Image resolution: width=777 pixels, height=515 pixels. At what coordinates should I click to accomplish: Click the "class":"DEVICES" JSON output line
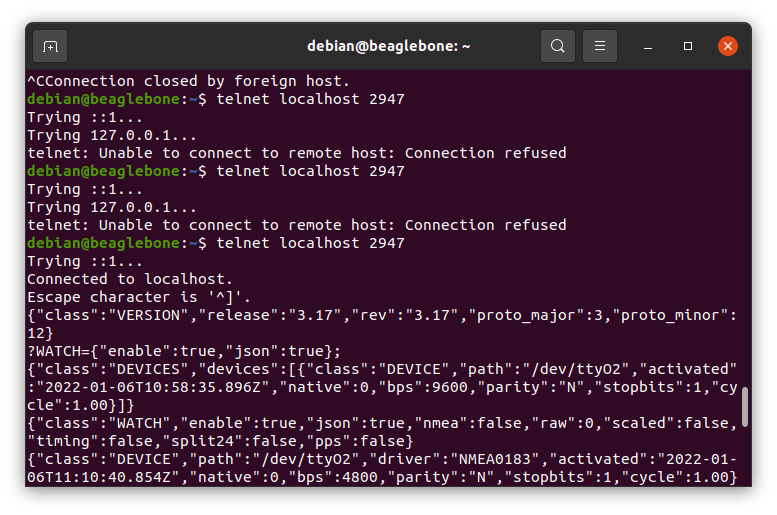(380, 369)
